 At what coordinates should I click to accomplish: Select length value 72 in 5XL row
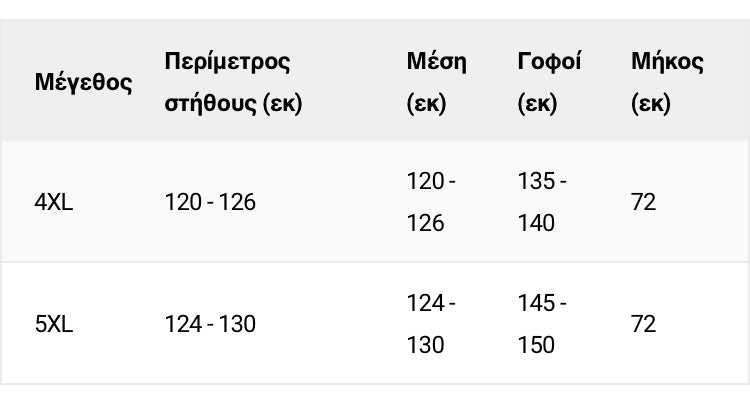point(643,324)
